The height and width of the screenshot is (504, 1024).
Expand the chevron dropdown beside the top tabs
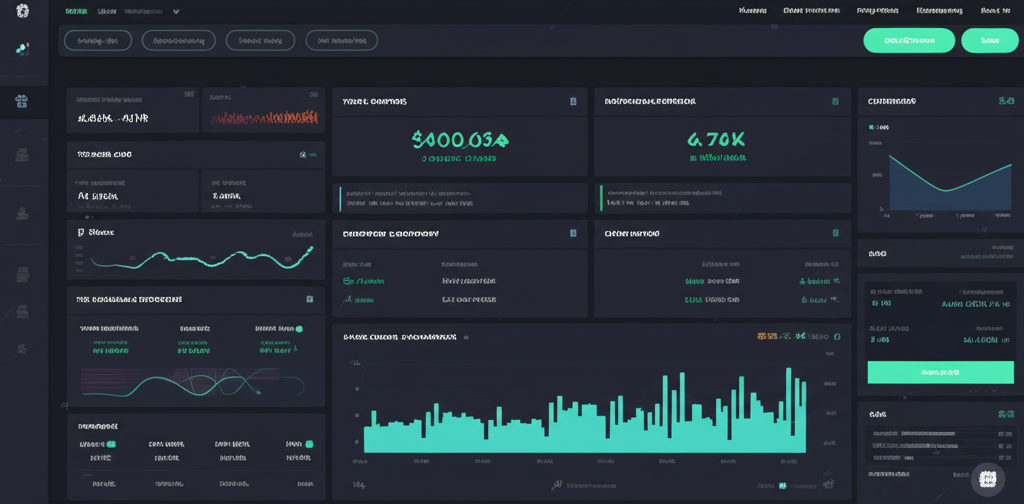pyautogui.click(x=177, y=12)
